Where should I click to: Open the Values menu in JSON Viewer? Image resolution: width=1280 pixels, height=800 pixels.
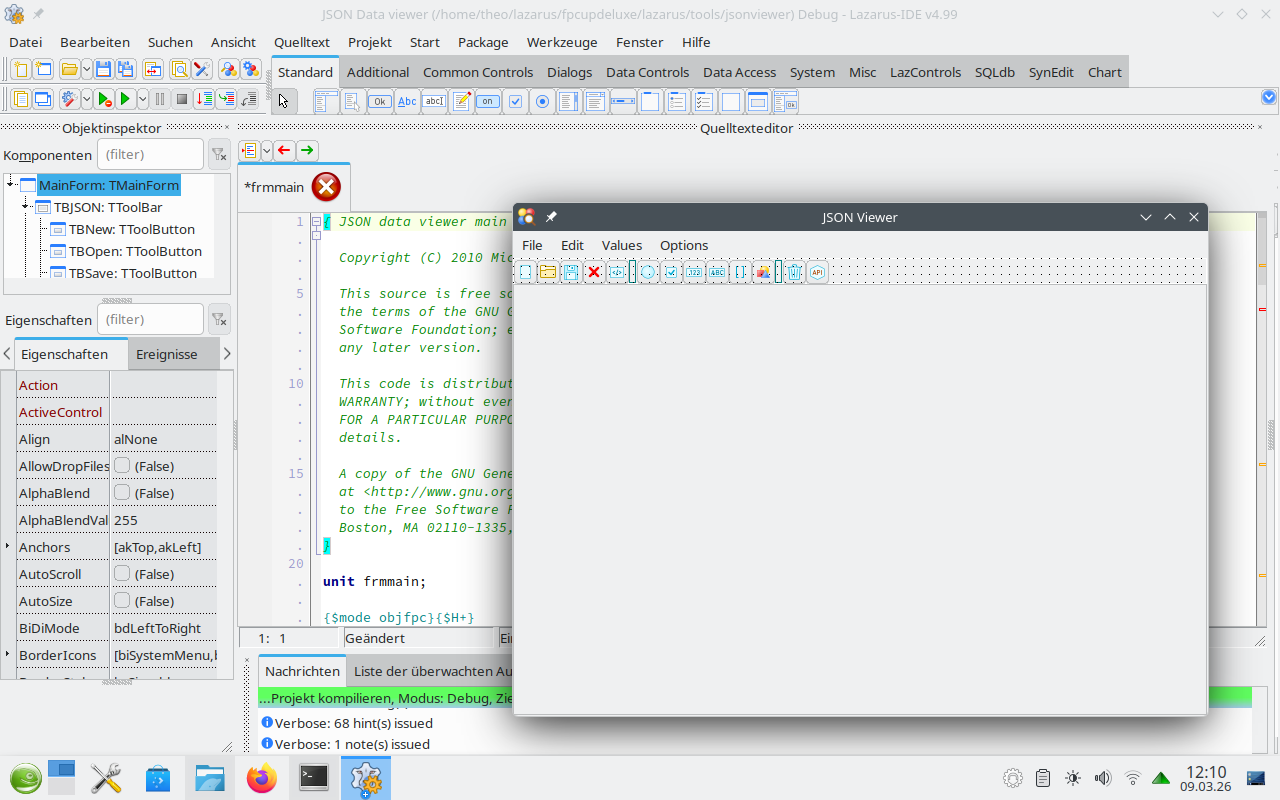click(x=621, y=245)
